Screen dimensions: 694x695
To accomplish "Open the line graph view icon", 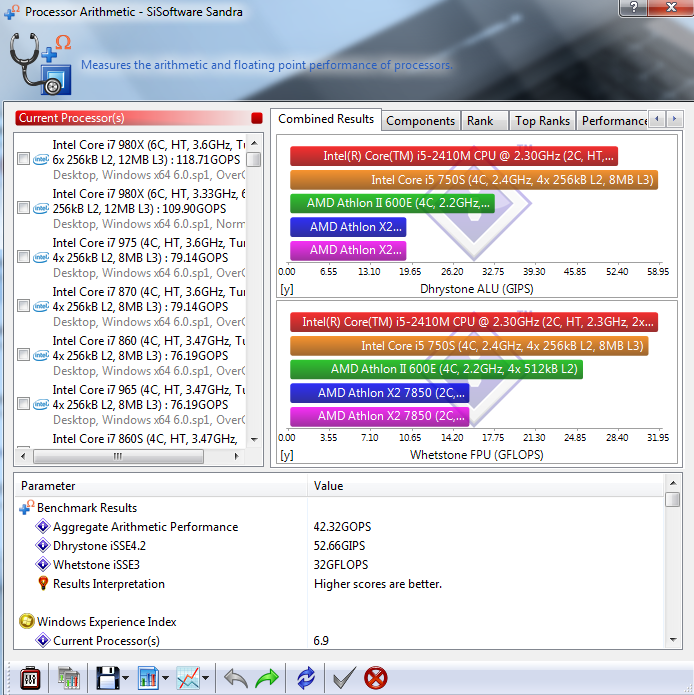I will [x=188, y=678].
